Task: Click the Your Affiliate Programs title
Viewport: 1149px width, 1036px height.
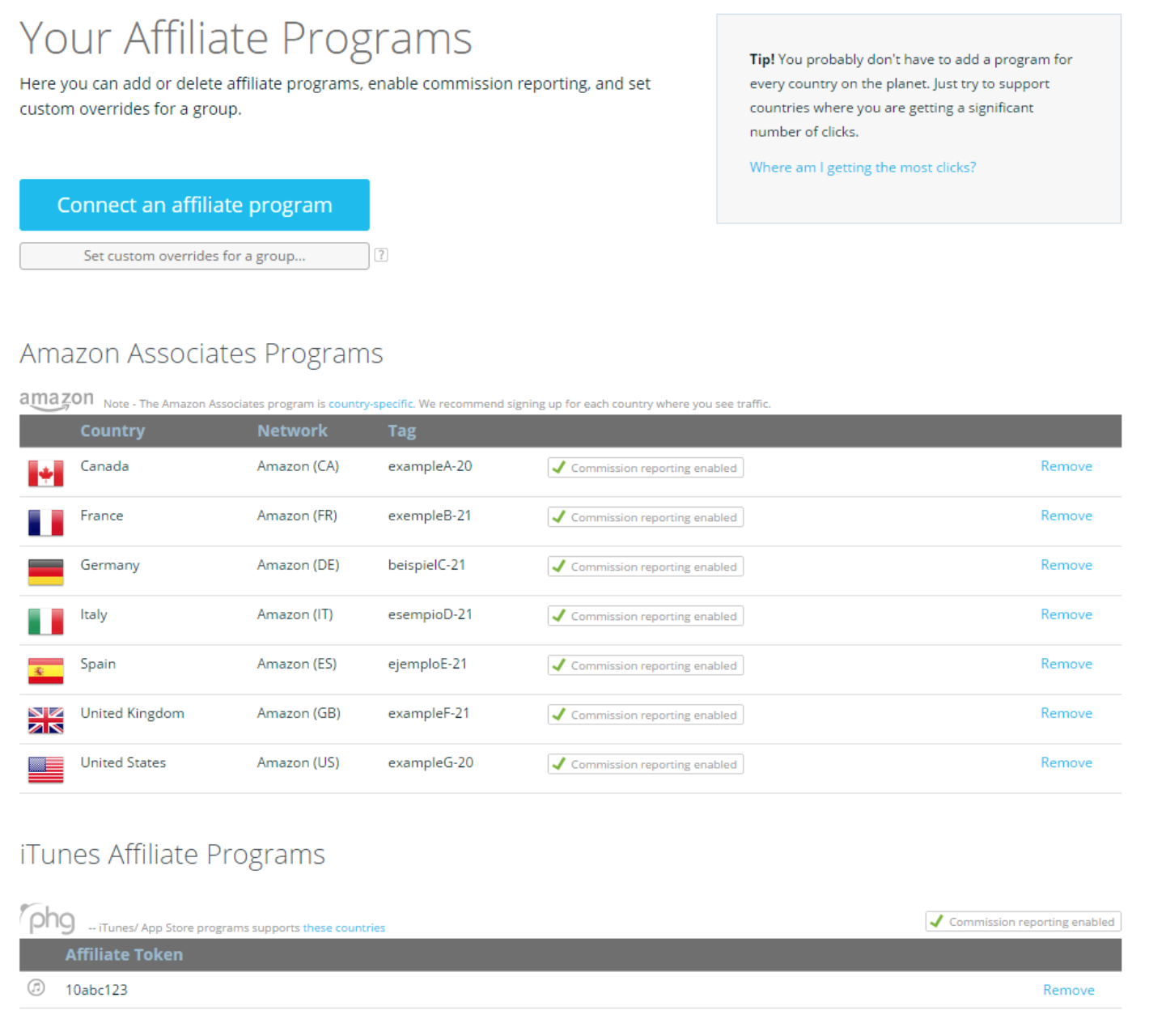Action: (x=246, y=38)
